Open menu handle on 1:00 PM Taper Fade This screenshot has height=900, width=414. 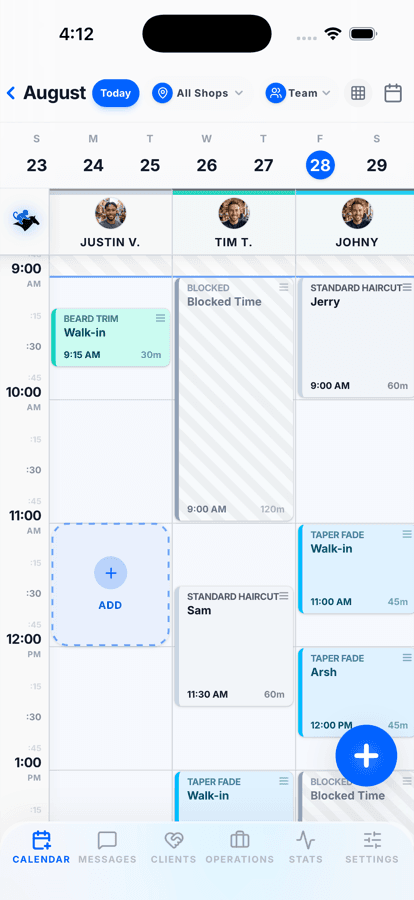(284, 781)
